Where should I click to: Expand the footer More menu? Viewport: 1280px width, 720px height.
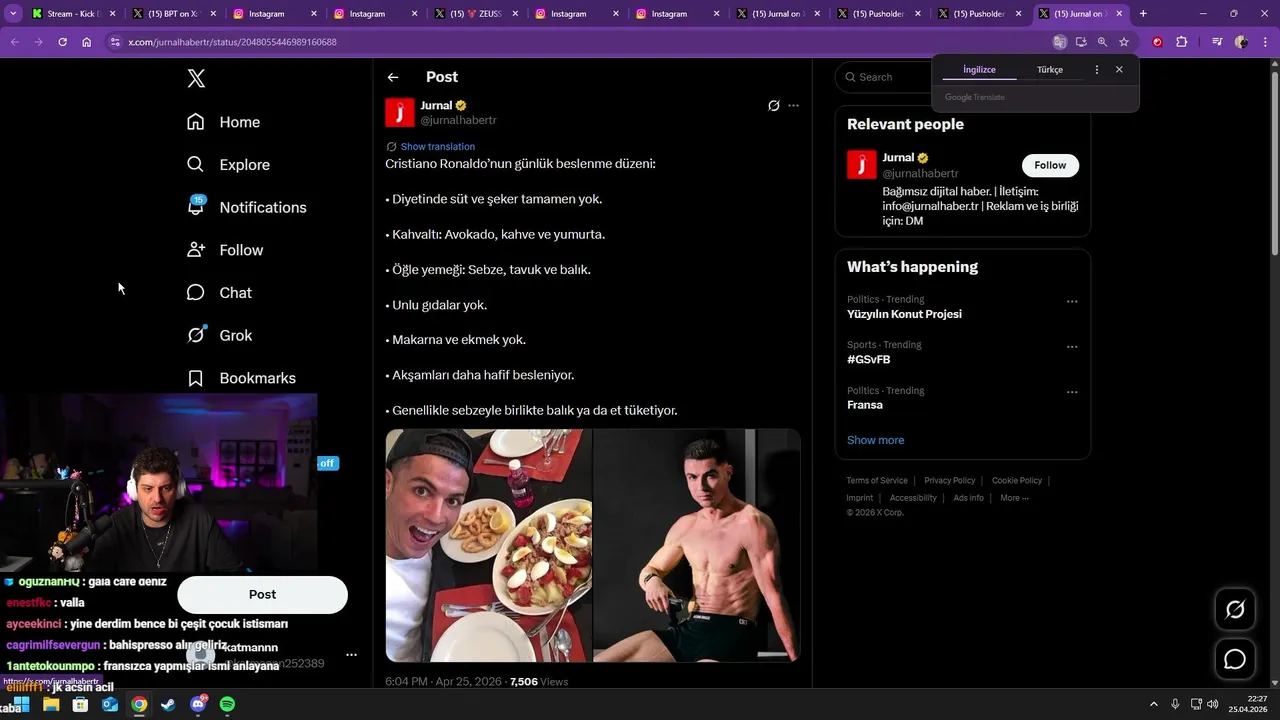(1014, 498)
